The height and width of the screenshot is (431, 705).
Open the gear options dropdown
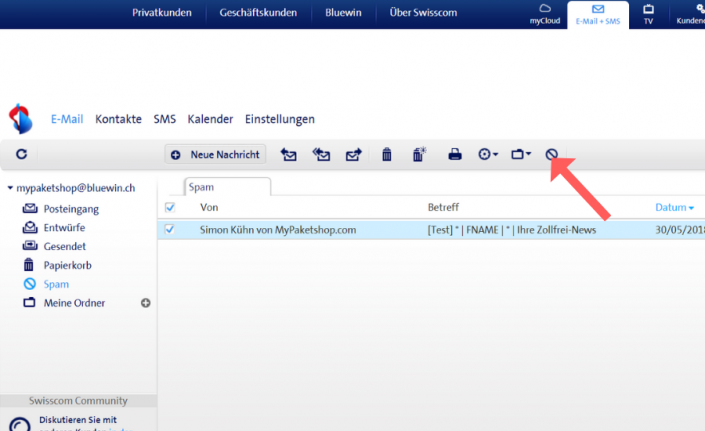point(488,155)
